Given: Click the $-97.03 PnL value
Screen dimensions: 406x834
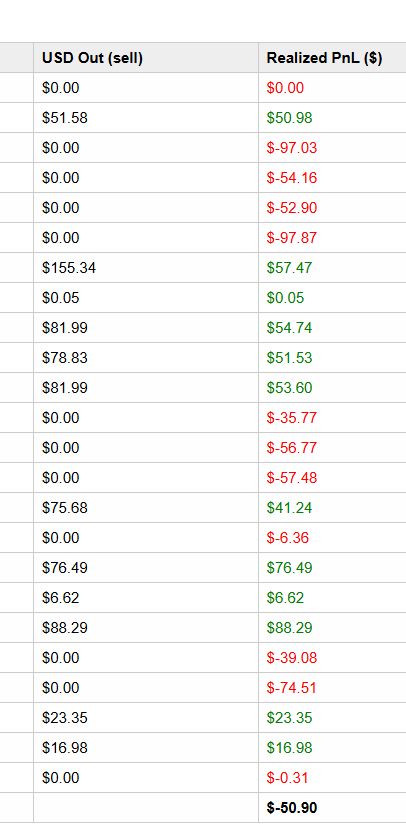Looking at the screenshot, I should pos(292,147).
